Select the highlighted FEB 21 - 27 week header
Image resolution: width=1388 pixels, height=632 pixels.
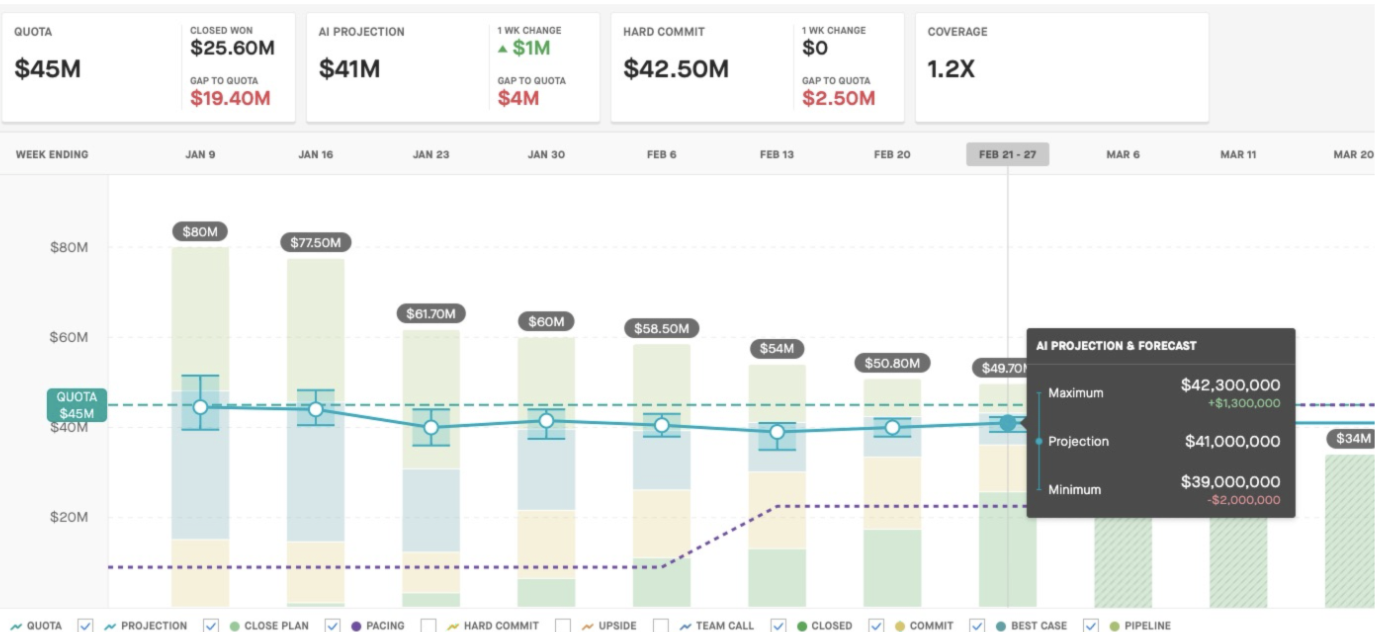(1007, 155)
